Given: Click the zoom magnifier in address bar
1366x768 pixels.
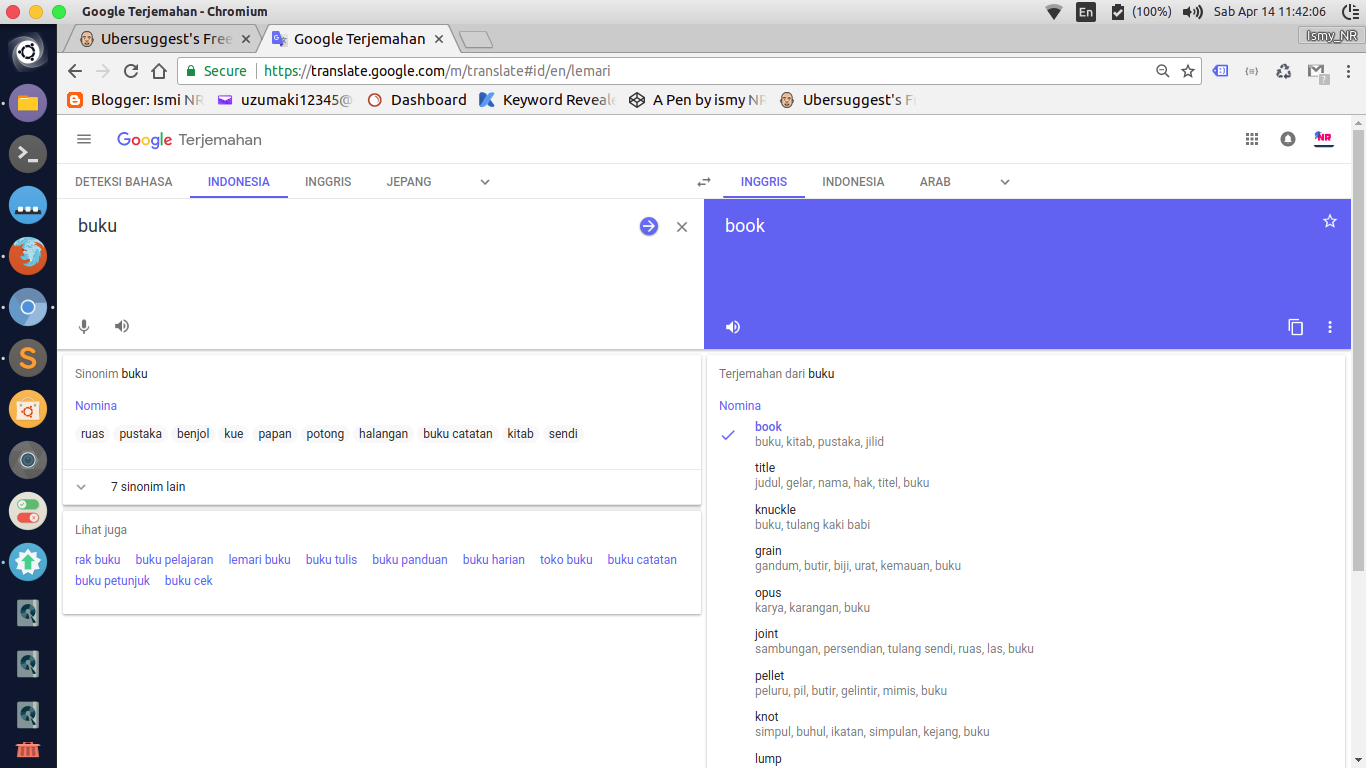Looking at the screenshot, I should pyautogui.click(x=1163, y=71).
